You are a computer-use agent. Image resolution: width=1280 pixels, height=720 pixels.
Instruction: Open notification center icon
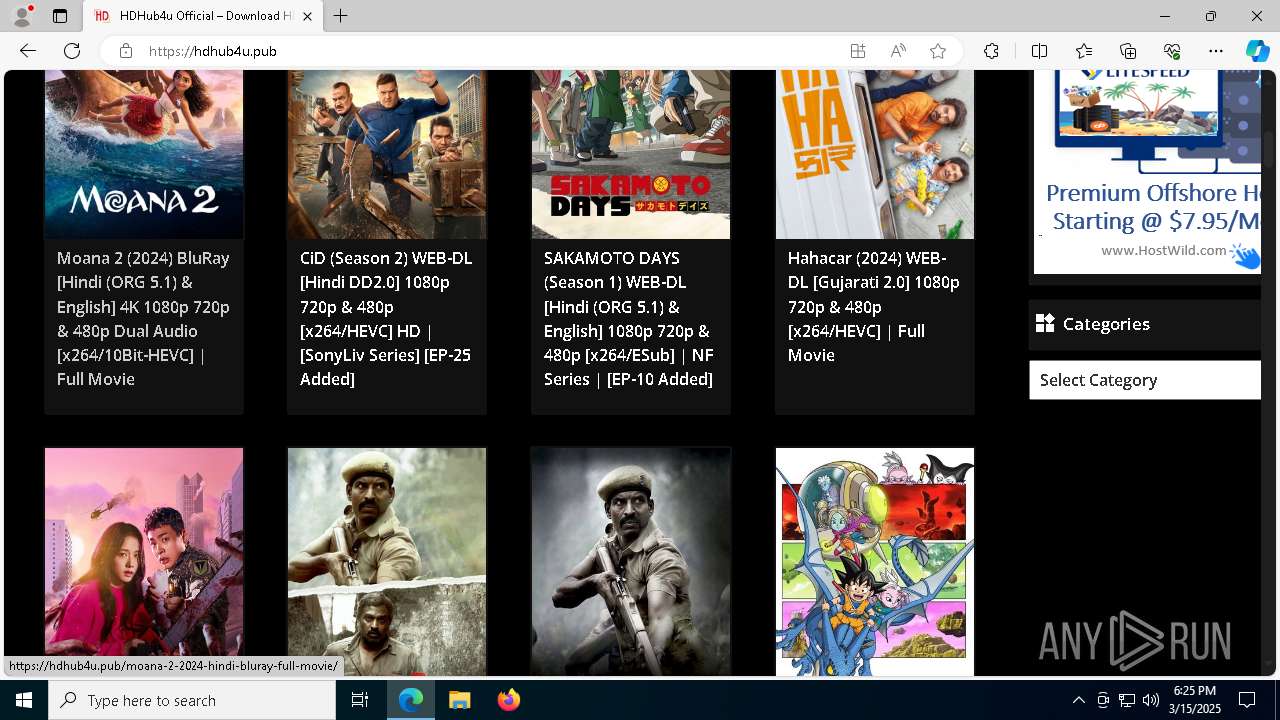click(1247, 700)
